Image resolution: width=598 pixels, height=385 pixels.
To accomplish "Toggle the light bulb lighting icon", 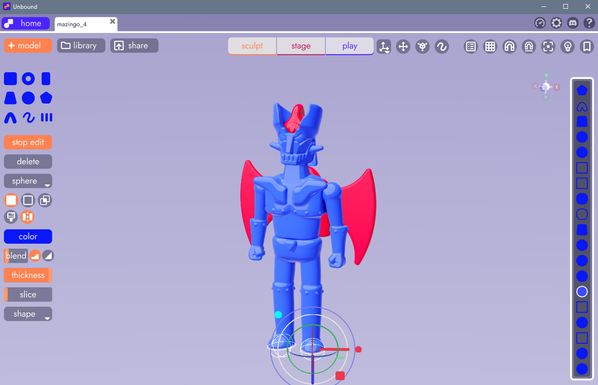I will pyautogui.click(x=567, y=47).
